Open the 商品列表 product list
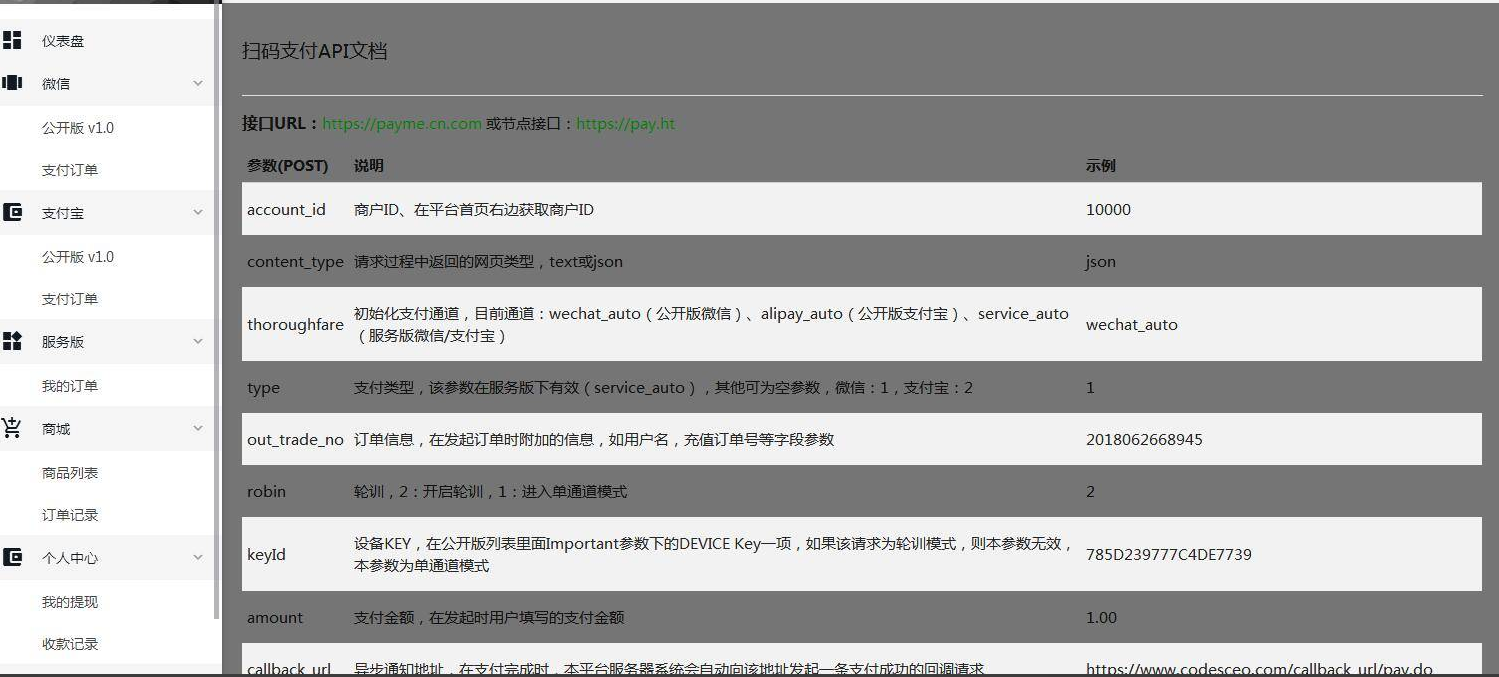The width and height of the screenshot is (1499, 677). pyautogui.click(x=70, y=473)
